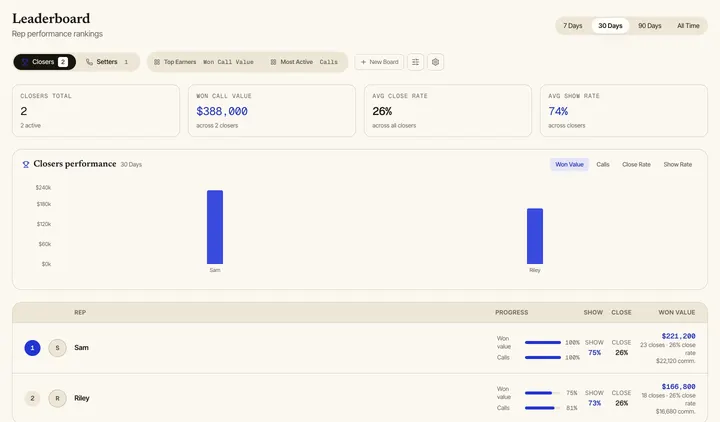Click the Top Earners grid icon

157,62
